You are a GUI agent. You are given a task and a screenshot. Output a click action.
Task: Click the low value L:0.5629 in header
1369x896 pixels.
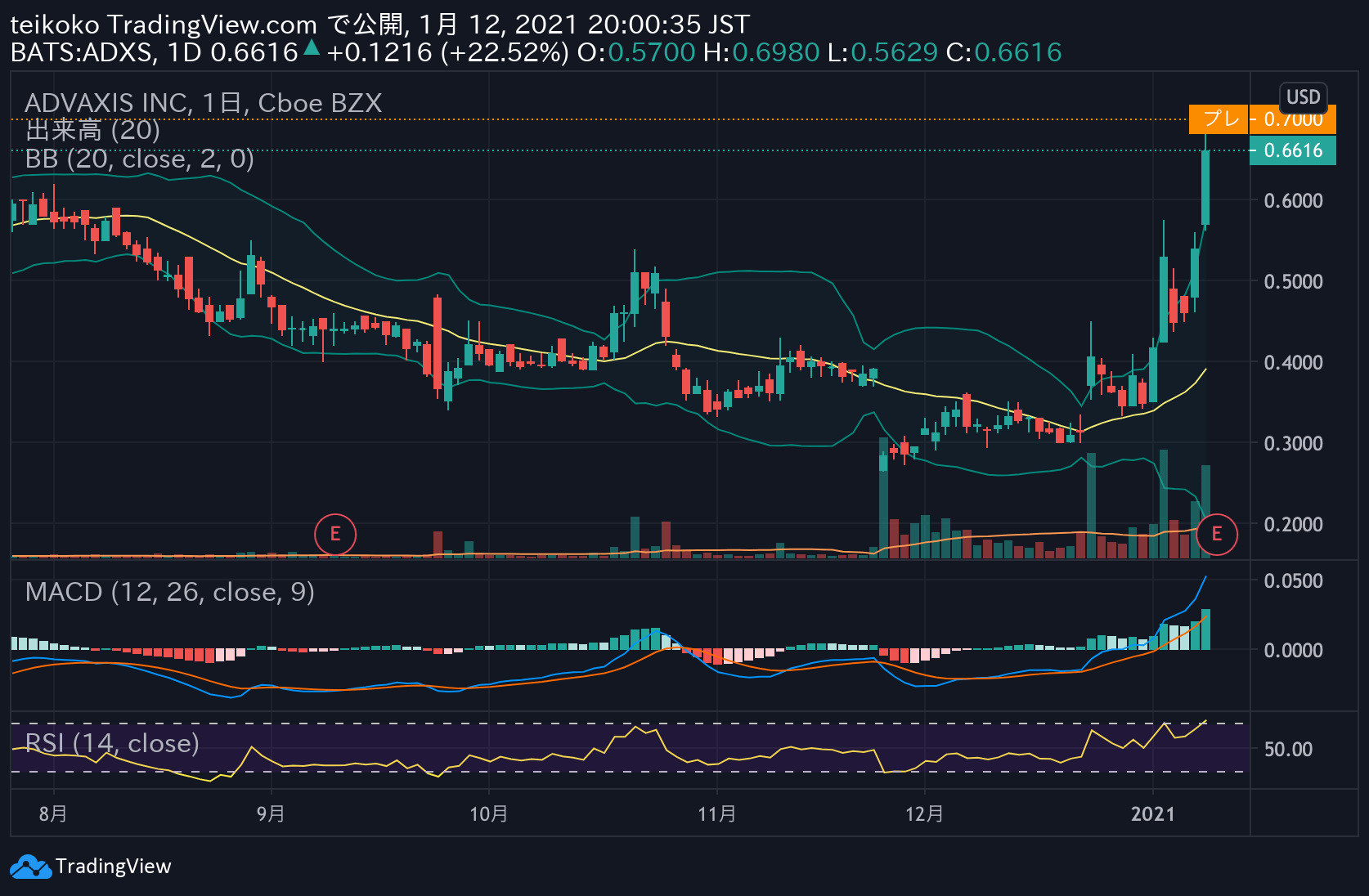(882, 52)
